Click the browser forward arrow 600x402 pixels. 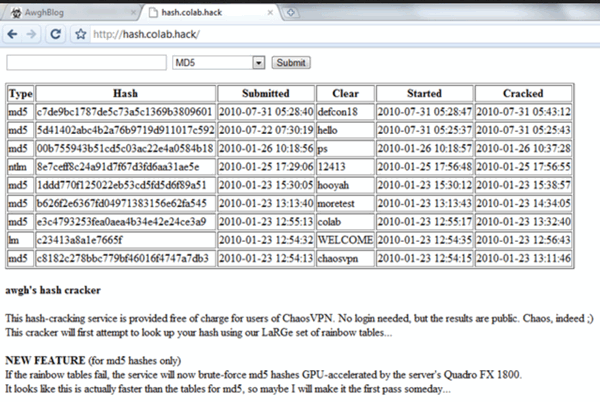point(31,34)
